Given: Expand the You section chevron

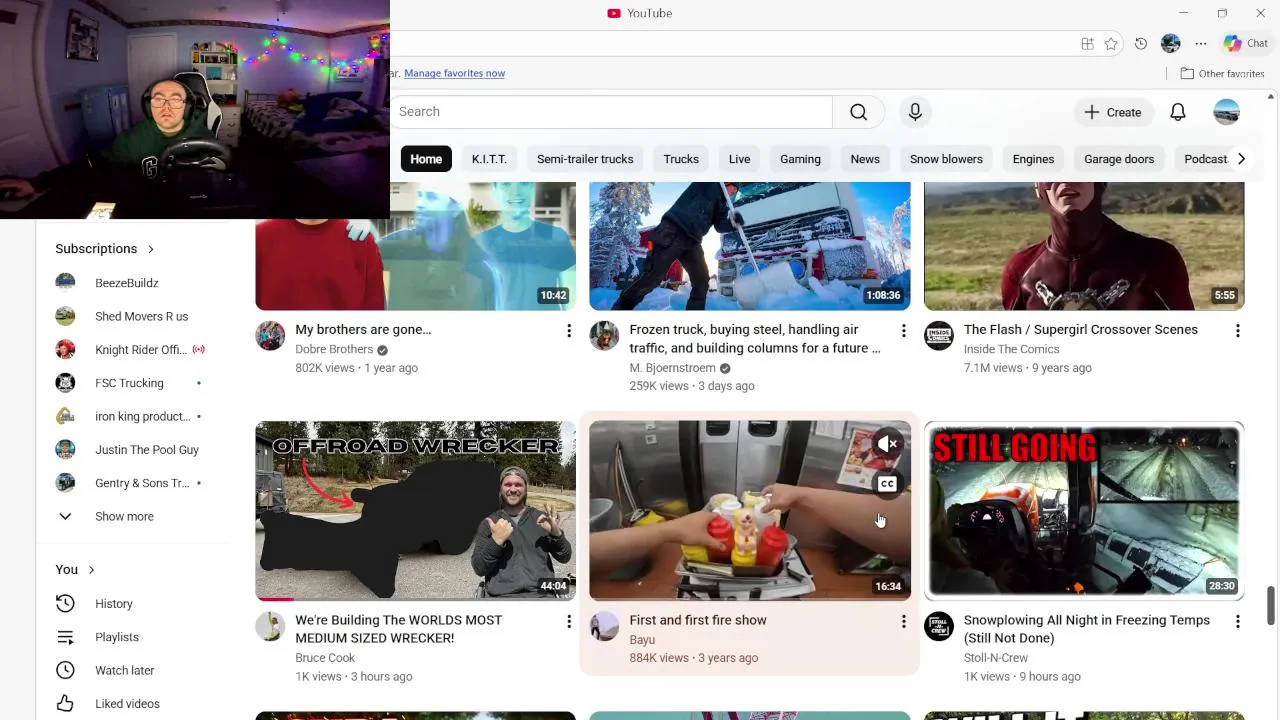Looking at the screenshot, I should (x=91, y=570).
